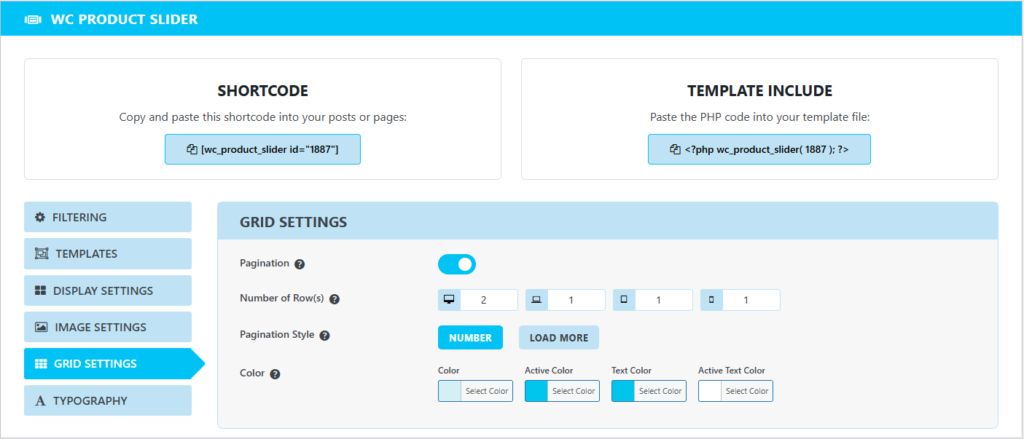Copy the wc_product_slider shortcode button
This screenshot has height=439, width=1024.
point(263,150)
